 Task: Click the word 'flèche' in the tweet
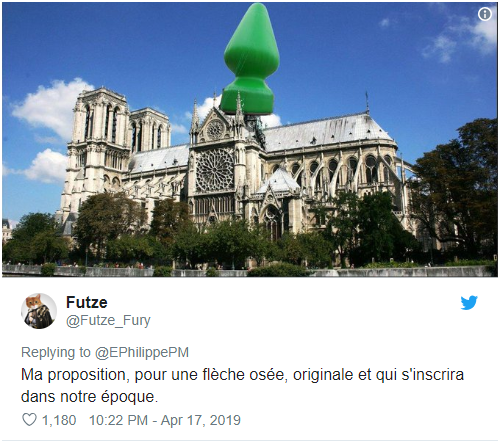click(x=222, y=374)
